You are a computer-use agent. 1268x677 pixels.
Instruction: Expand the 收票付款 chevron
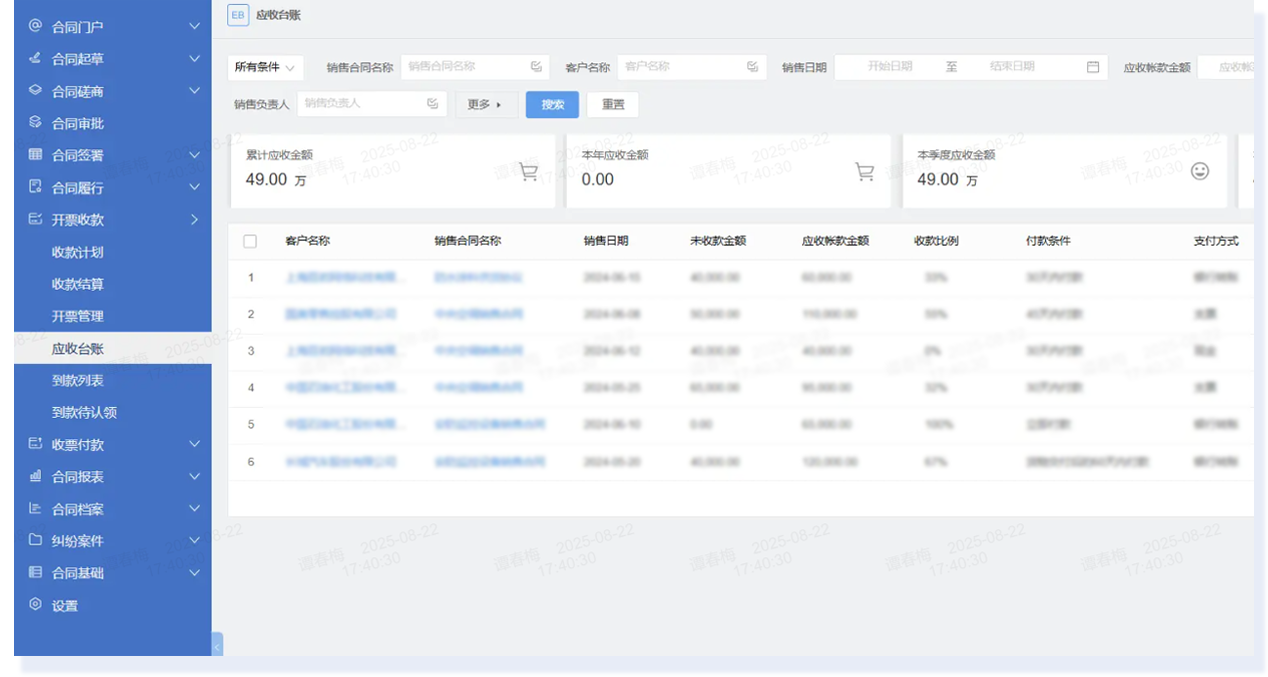click(195, 444)
